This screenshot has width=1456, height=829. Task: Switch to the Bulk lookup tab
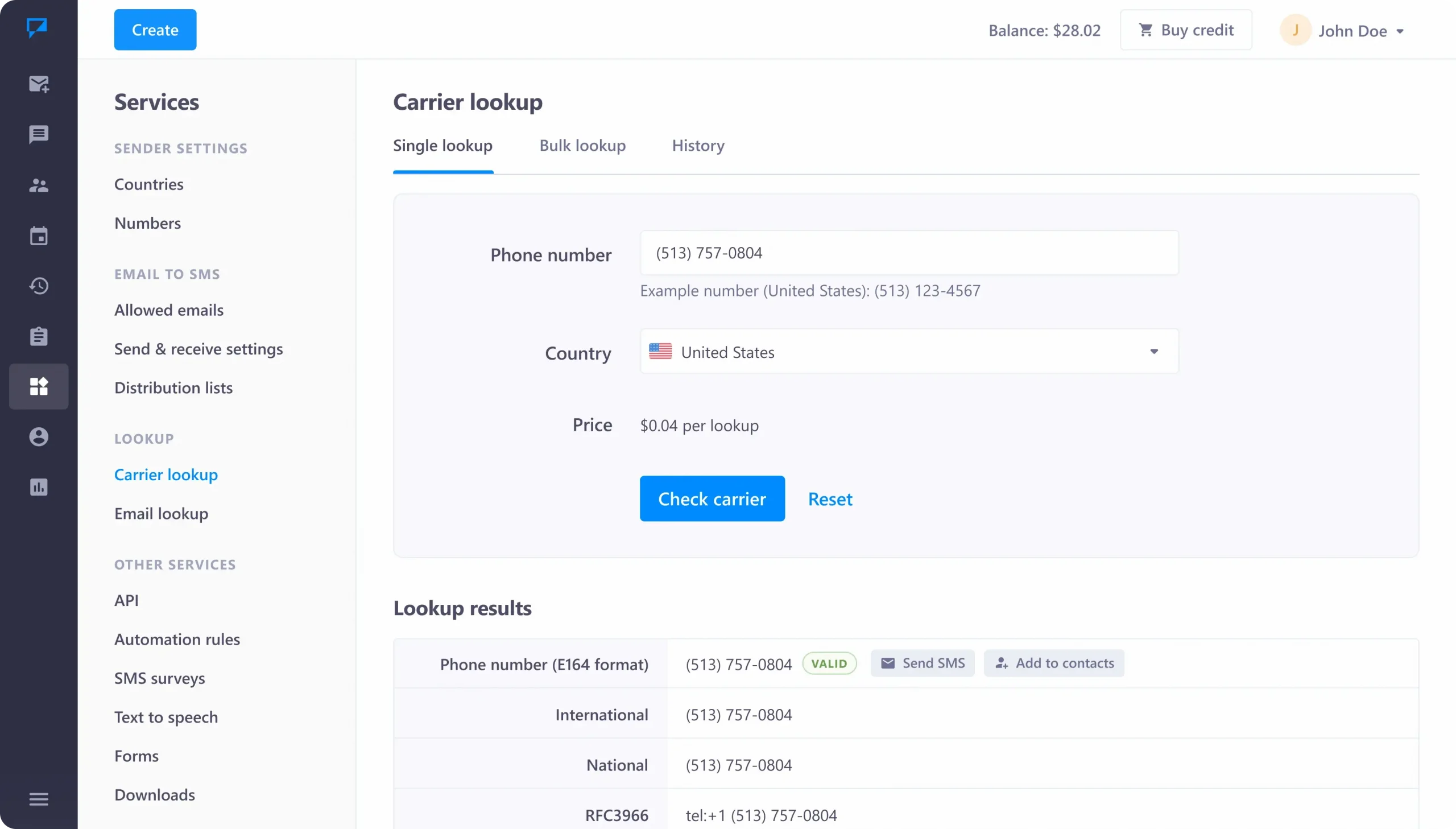coord(582,146)
